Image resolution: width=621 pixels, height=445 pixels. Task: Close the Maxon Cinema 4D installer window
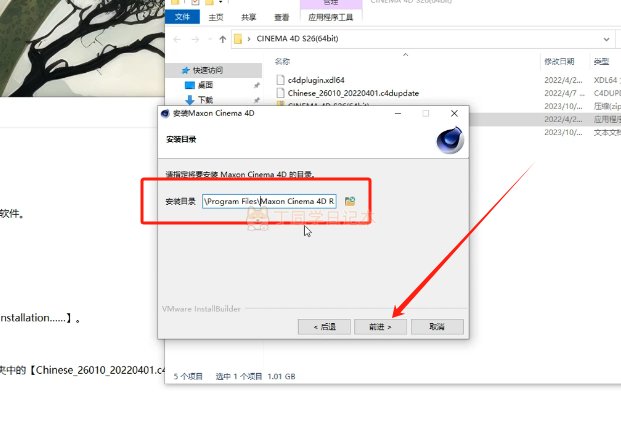(454, 114)
